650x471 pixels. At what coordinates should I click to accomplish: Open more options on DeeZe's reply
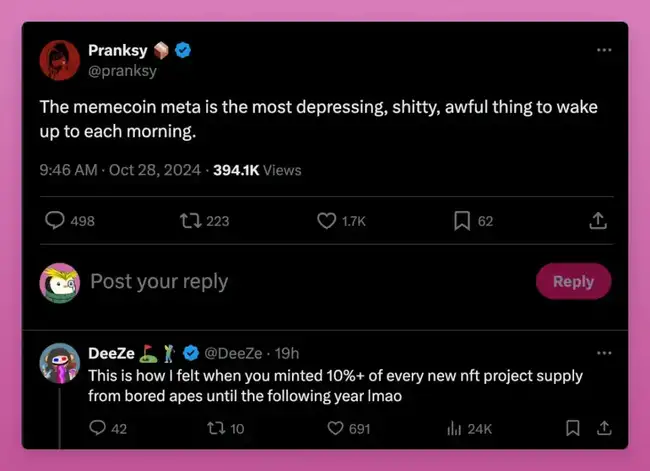click(x=604, y=353)
